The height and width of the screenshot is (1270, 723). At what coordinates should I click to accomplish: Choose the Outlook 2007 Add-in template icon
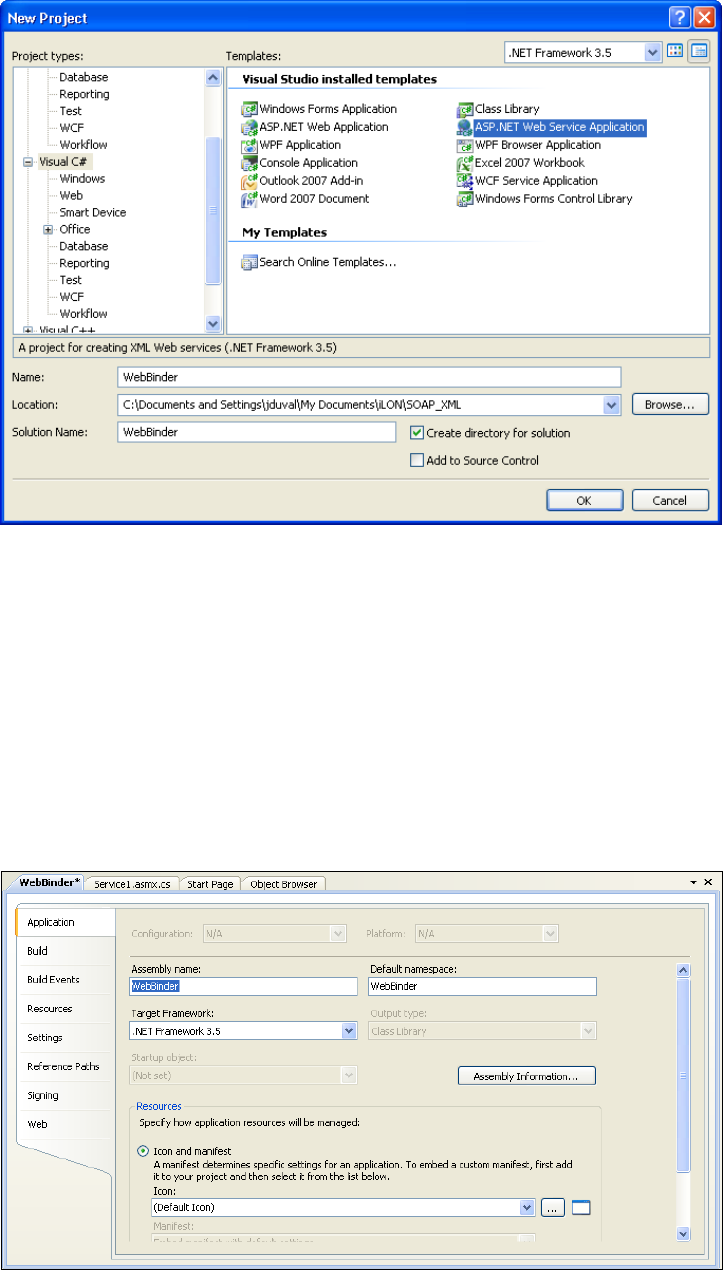[250, 181]
